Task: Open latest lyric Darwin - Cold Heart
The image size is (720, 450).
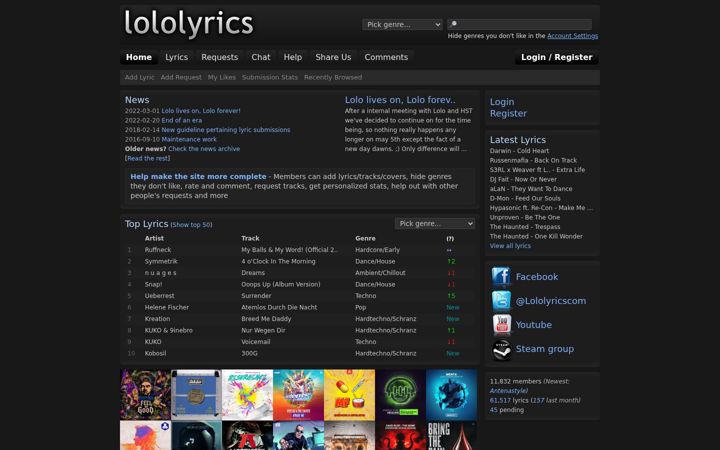Action: tap(519, 151)
